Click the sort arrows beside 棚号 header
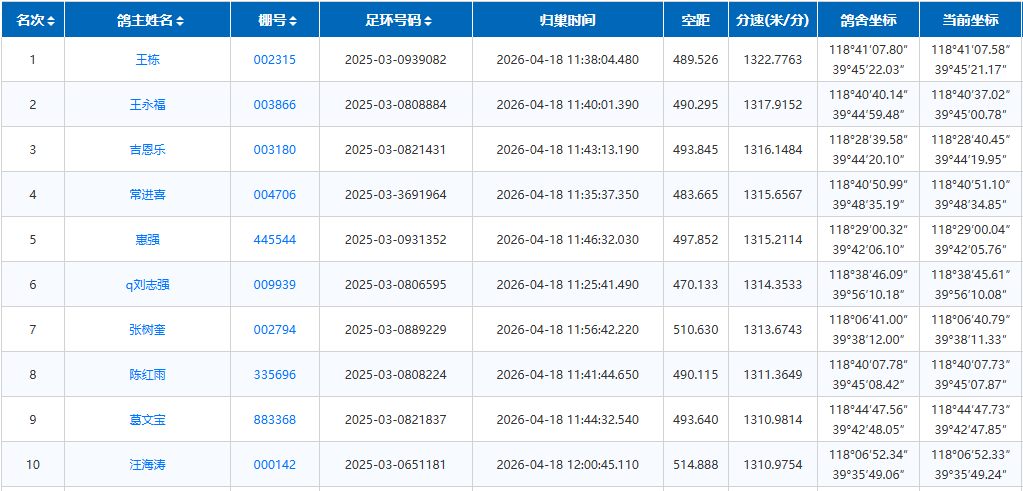The image size is (1023, 491). click(x=292, y=21)
